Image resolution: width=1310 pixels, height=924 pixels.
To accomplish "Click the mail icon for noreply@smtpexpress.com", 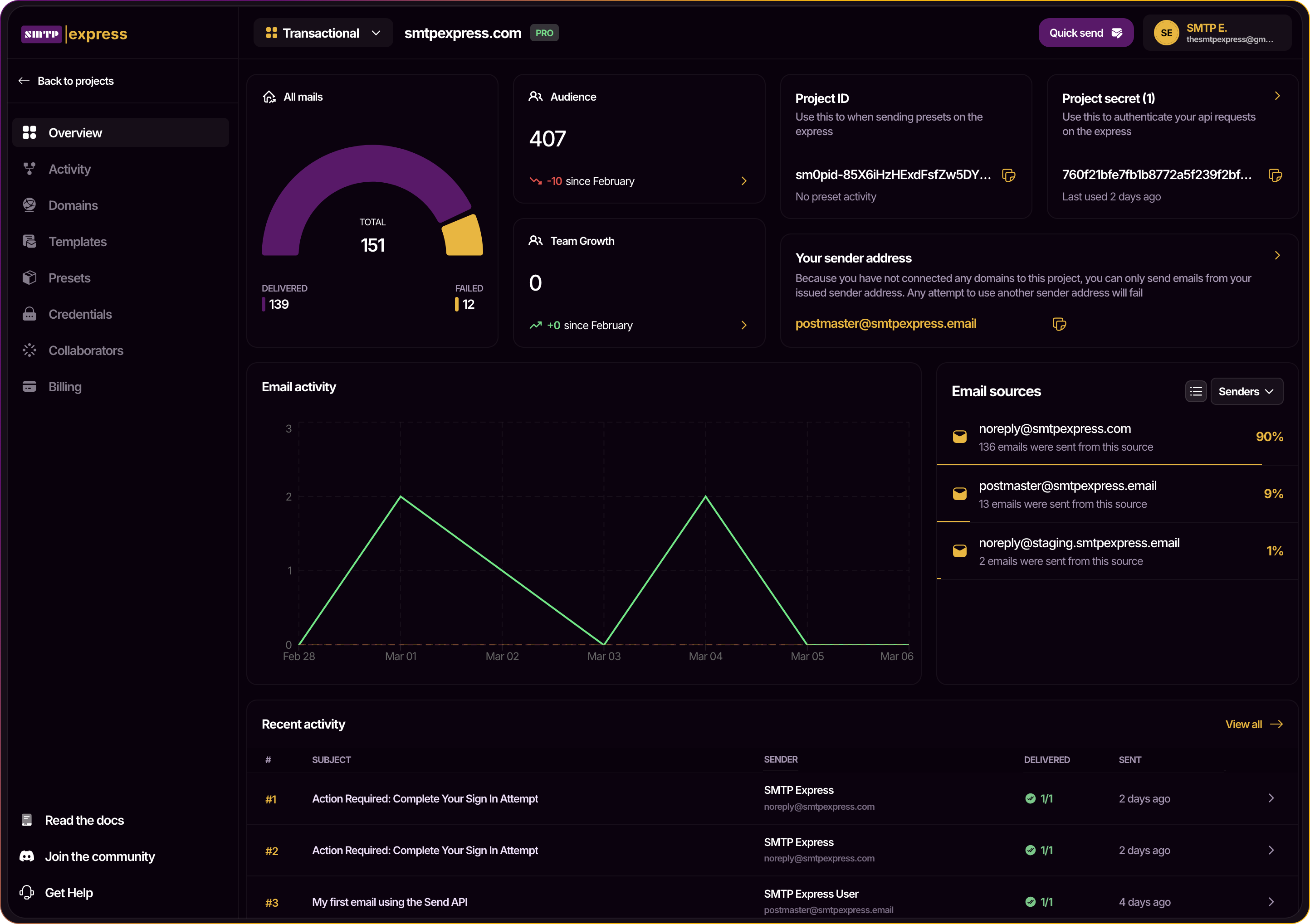I will tap(960, 437).
